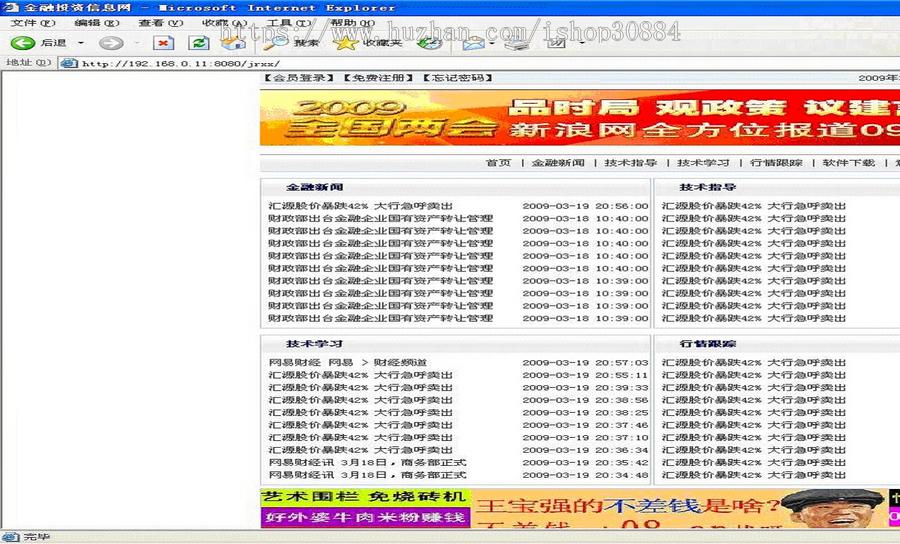Click the 金融新闻 section header
The image size is (900, 544).
[x=315, y=187]
